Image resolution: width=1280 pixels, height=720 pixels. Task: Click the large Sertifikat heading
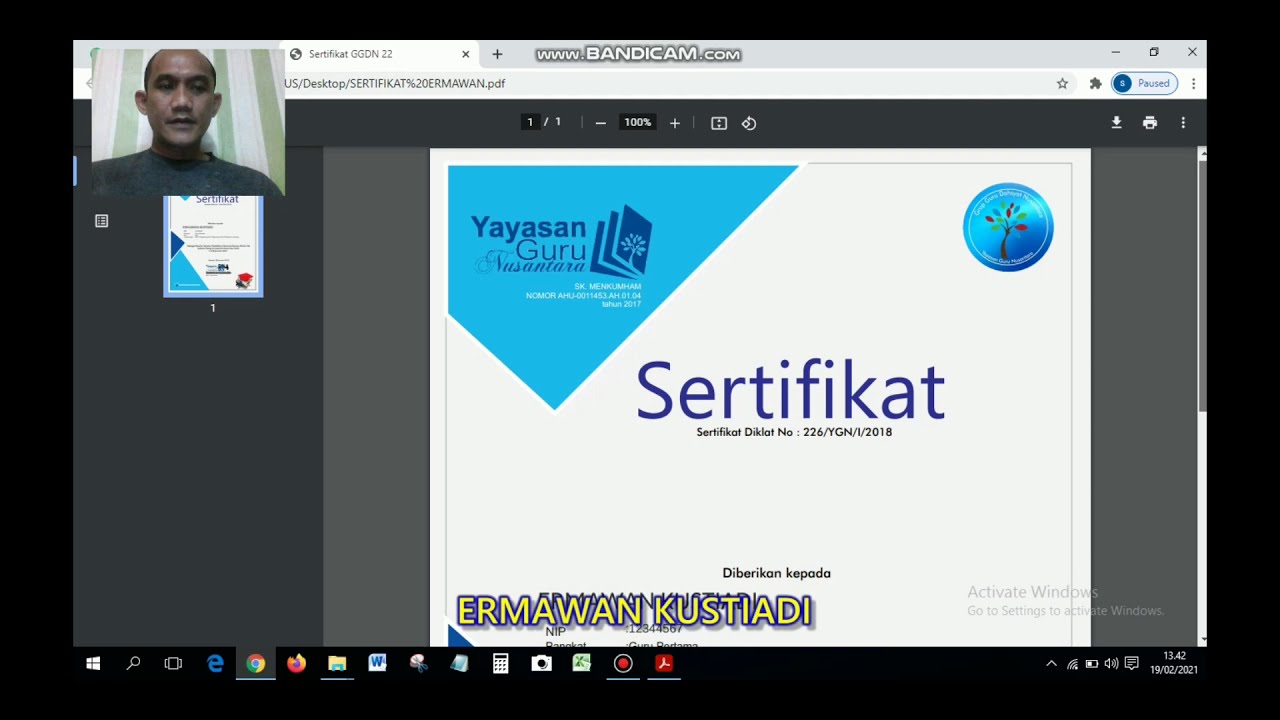(790, 390)
